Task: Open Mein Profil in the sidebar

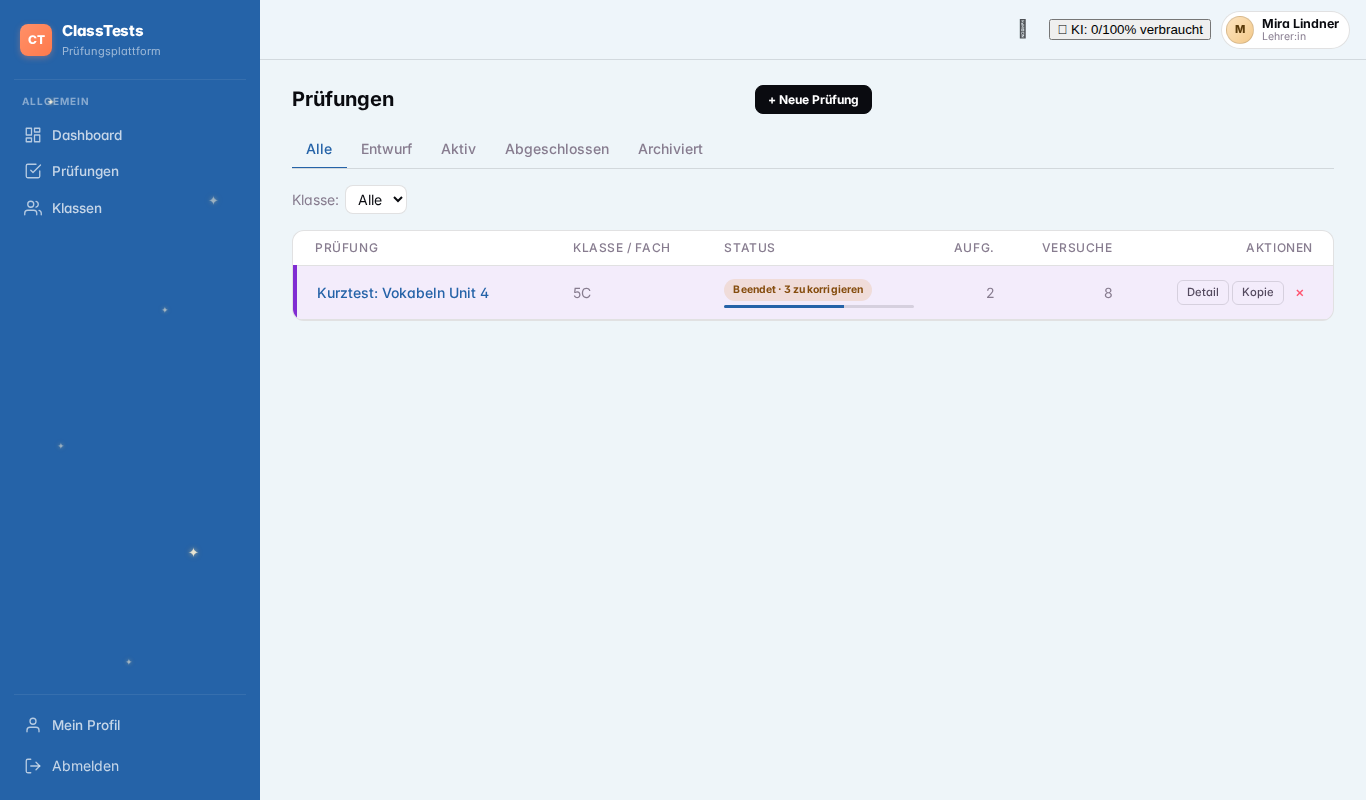Action: [x=130, y=725]
